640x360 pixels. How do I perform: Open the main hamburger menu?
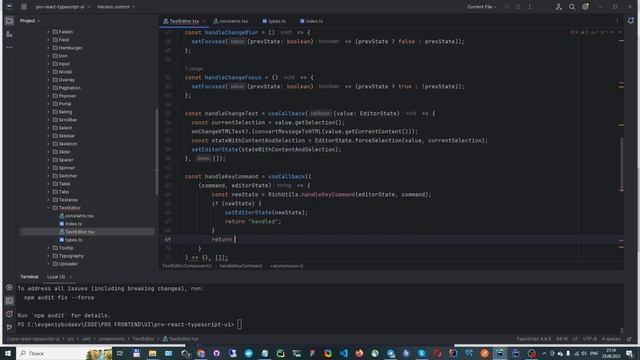point(24,7)
